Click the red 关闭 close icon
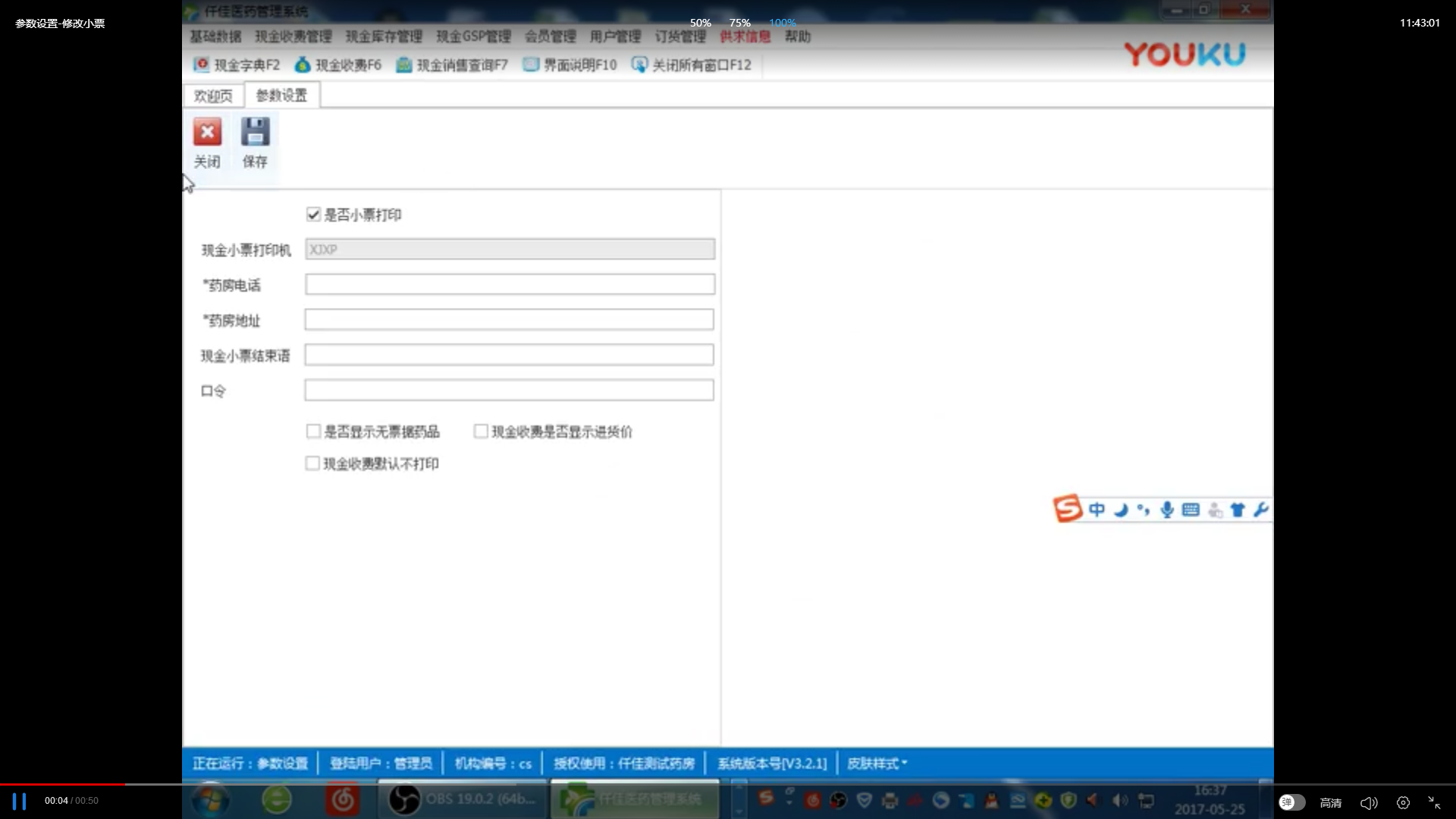Viewport: 1456px width, 819px height. [207, 132]
